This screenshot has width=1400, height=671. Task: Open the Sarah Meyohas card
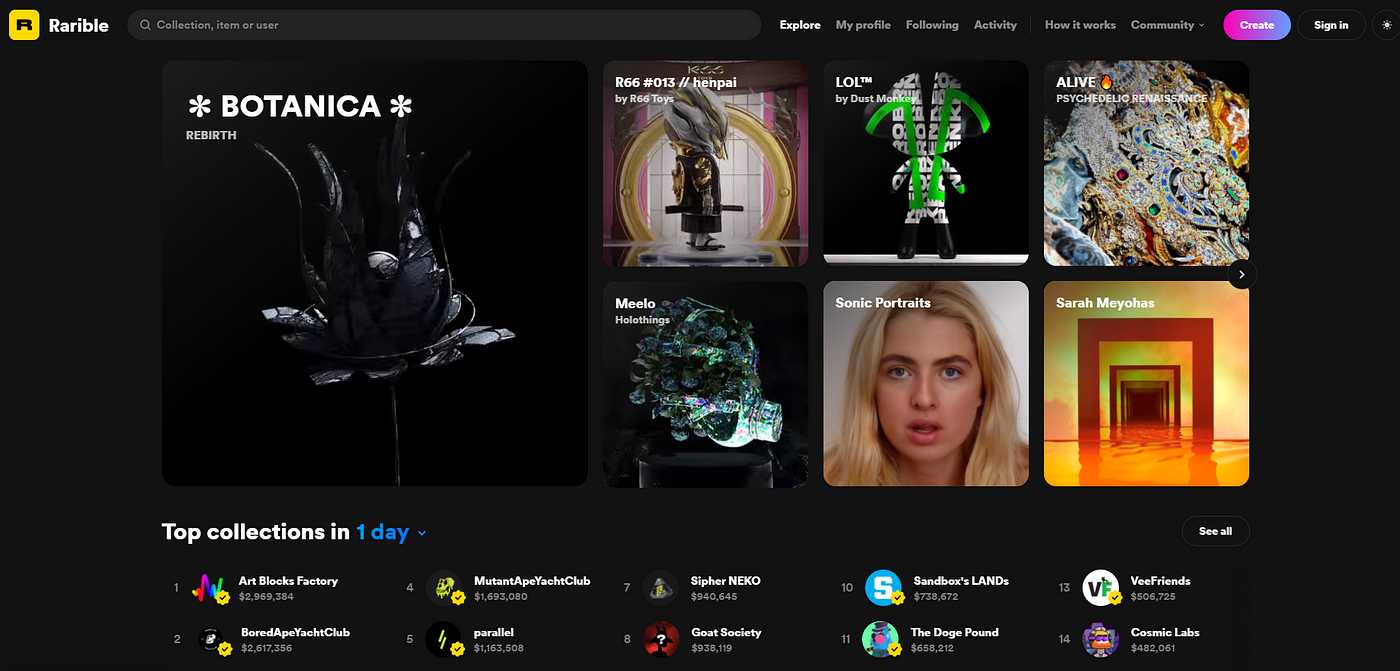click(x=1146, y=384)
